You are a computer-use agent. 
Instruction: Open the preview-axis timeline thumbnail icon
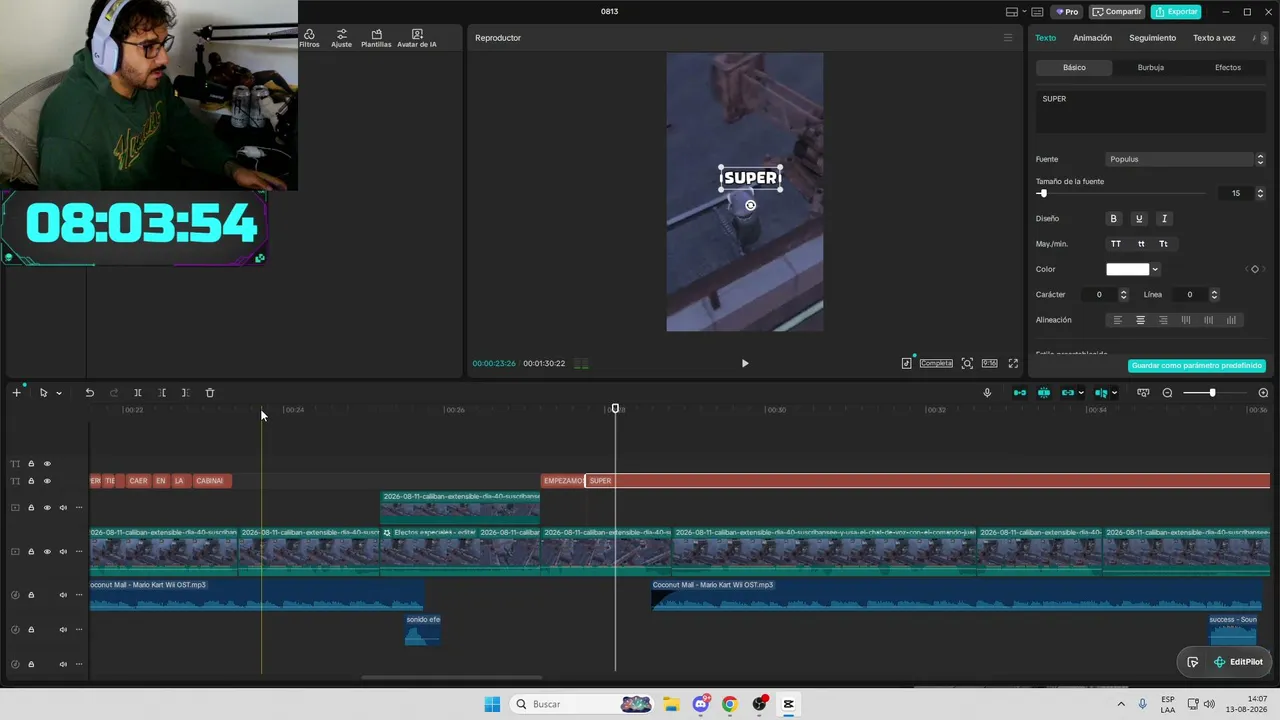pyautogui.click(x=1143, y=393)
